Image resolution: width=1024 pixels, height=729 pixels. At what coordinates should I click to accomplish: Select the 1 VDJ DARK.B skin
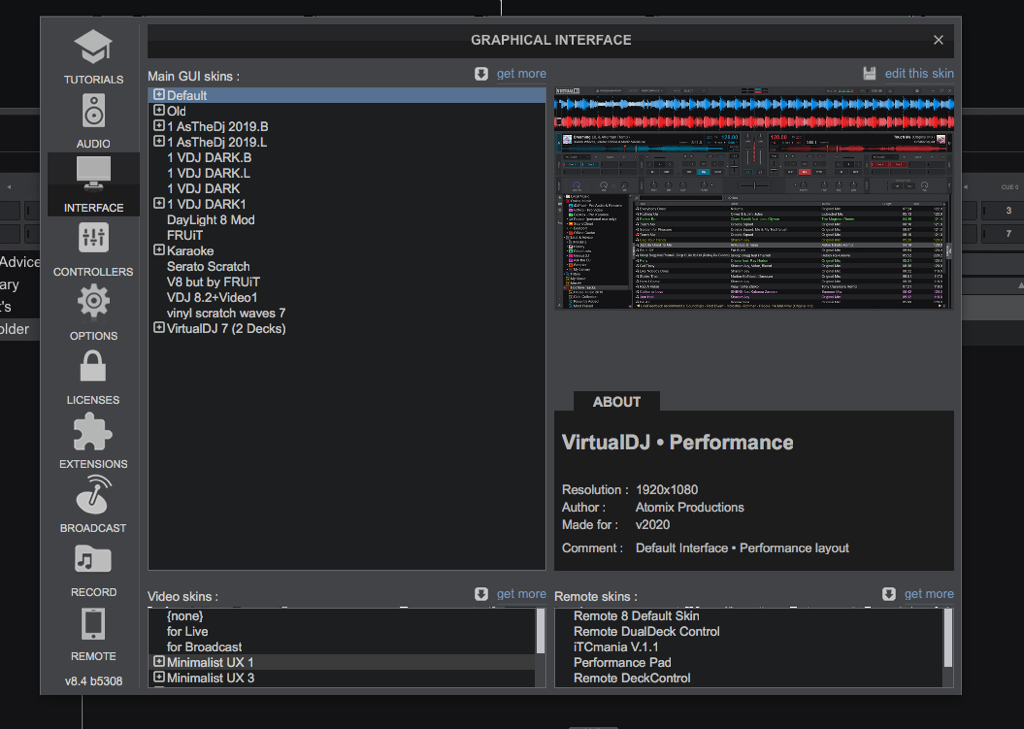[x=209, y=157]
